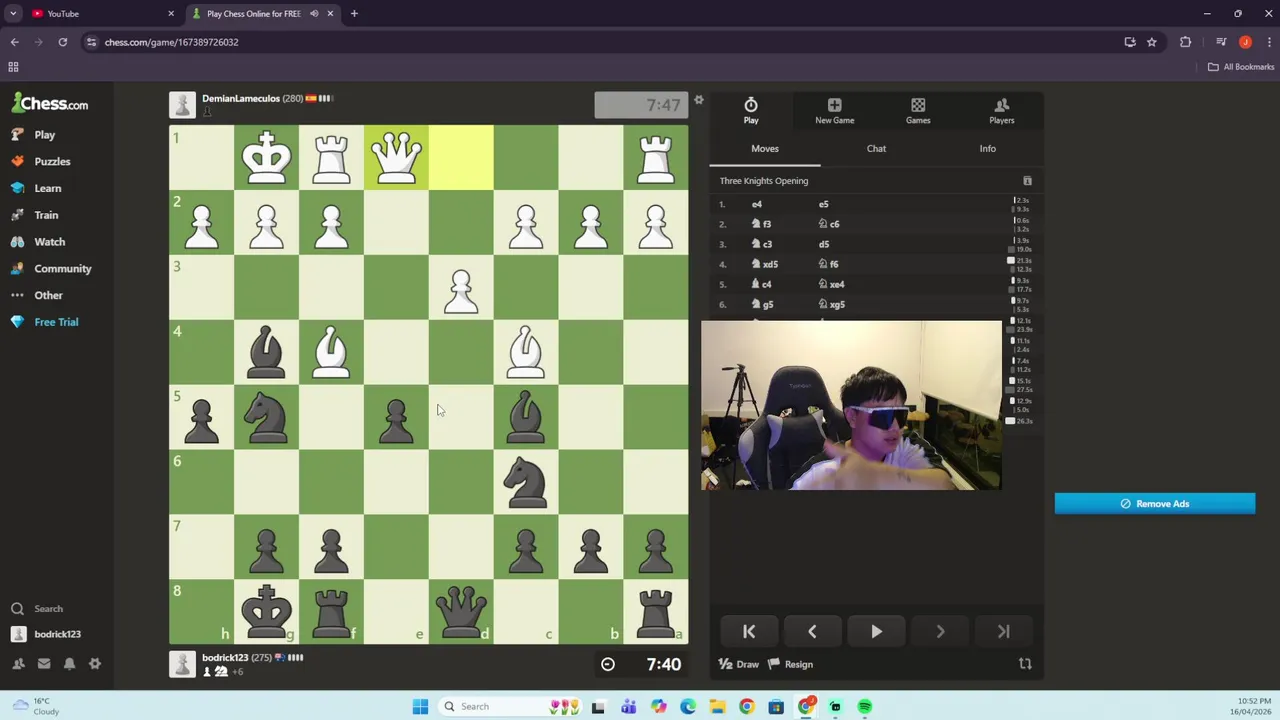Open the Players icon
Screen dimensions: 1280x720
tap(1001, 105)
